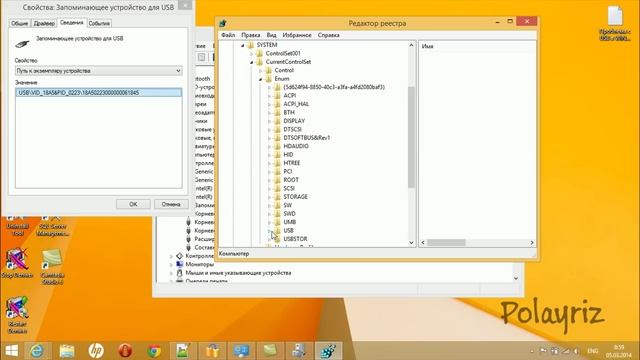This screenshot has width=640, height=360.
Task: Click the PCI folder icon in registry tree
Action: pos(278,171)
